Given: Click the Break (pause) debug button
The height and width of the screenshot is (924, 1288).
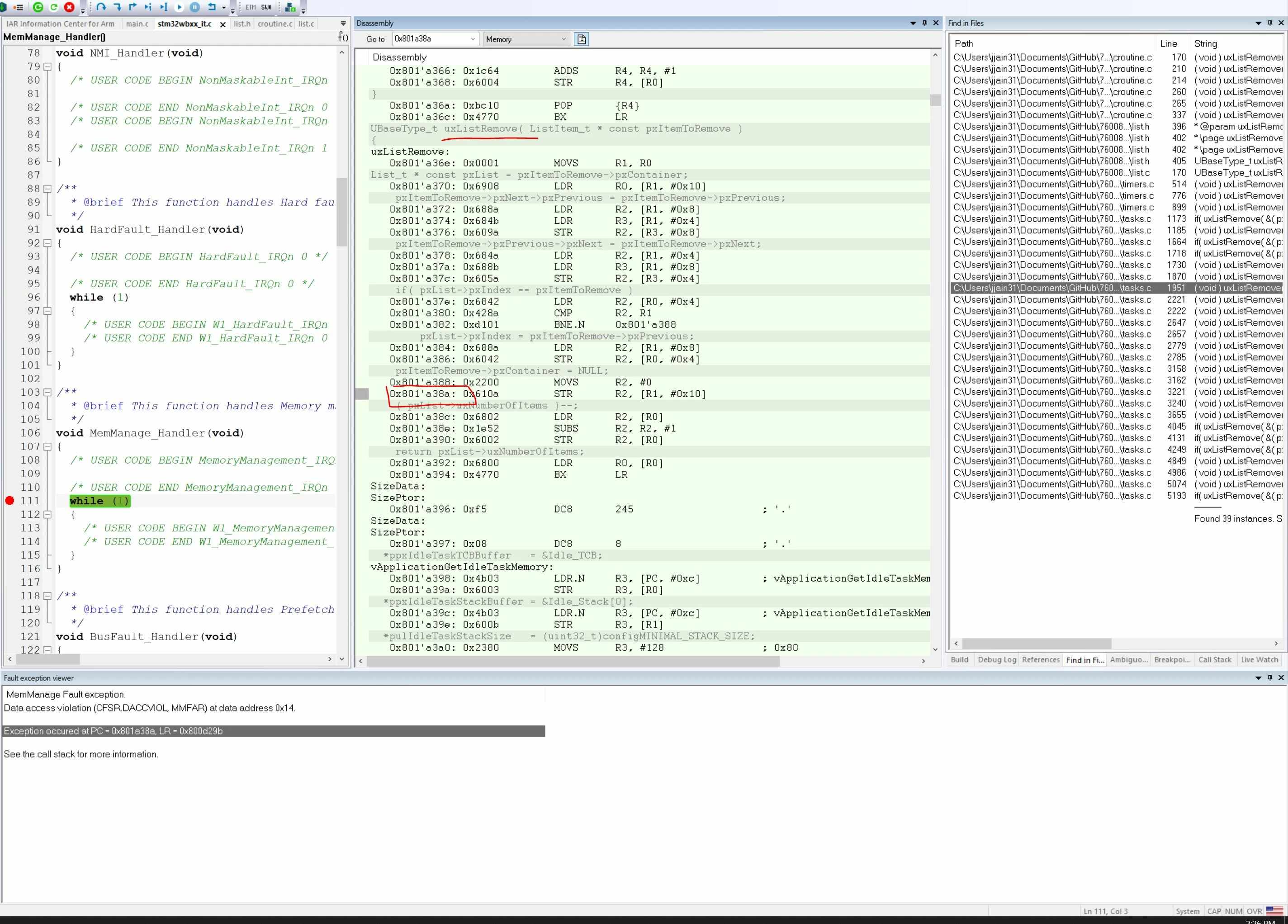Looking at the screenshot, I should pyautogui.click(x=195, y=7).
